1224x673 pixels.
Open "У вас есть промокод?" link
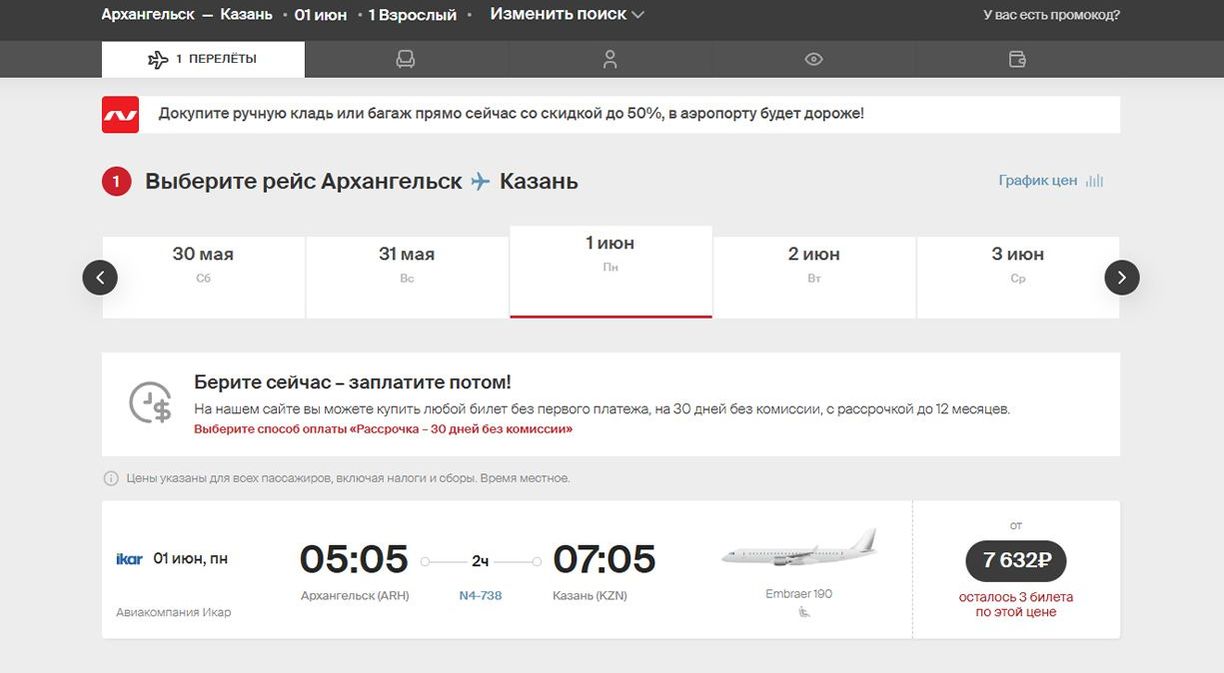[x=1051, y=15]
